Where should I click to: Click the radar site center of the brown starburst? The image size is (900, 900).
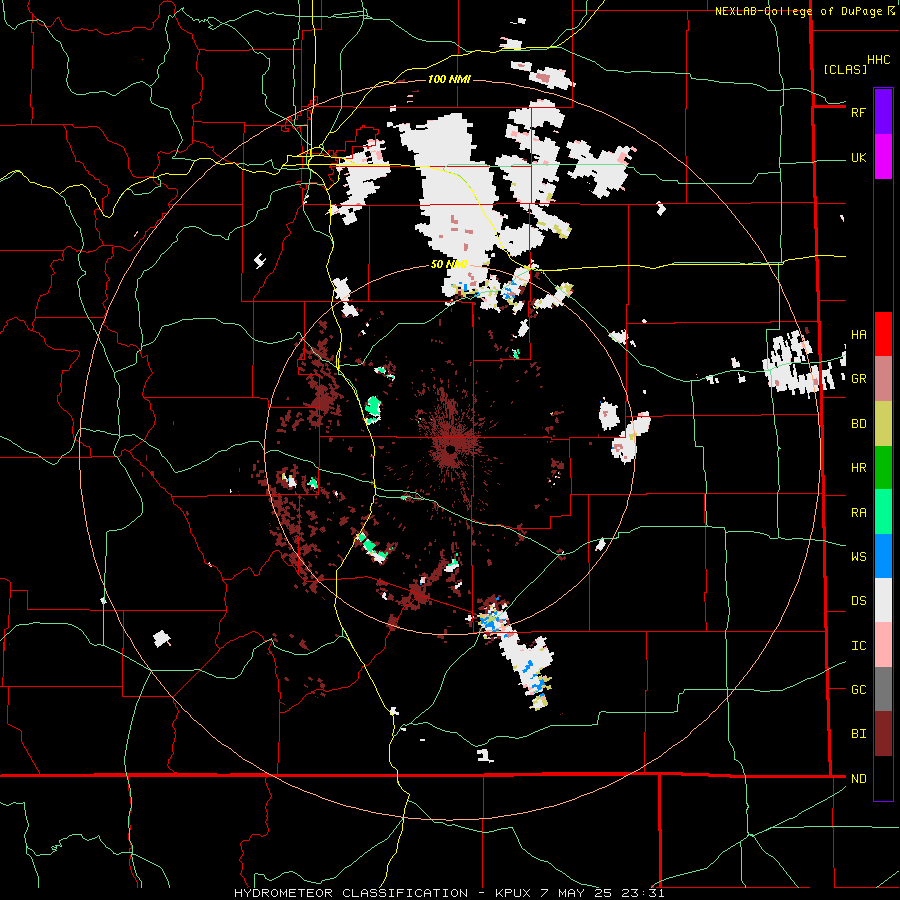[452, 448]
